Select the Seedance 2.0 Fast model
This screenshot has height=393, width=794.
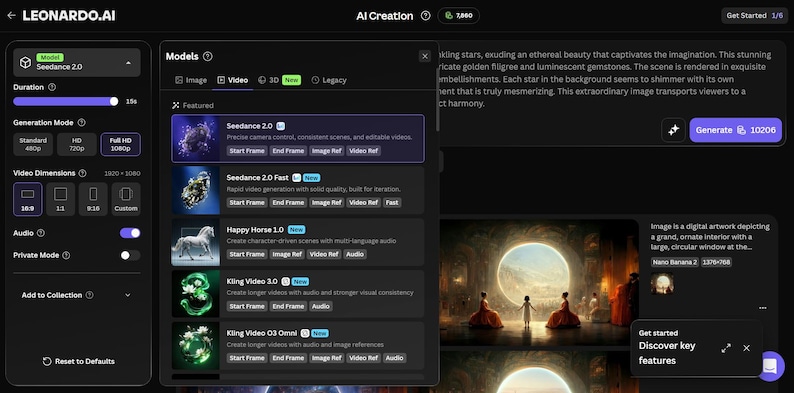pos(298,190)
